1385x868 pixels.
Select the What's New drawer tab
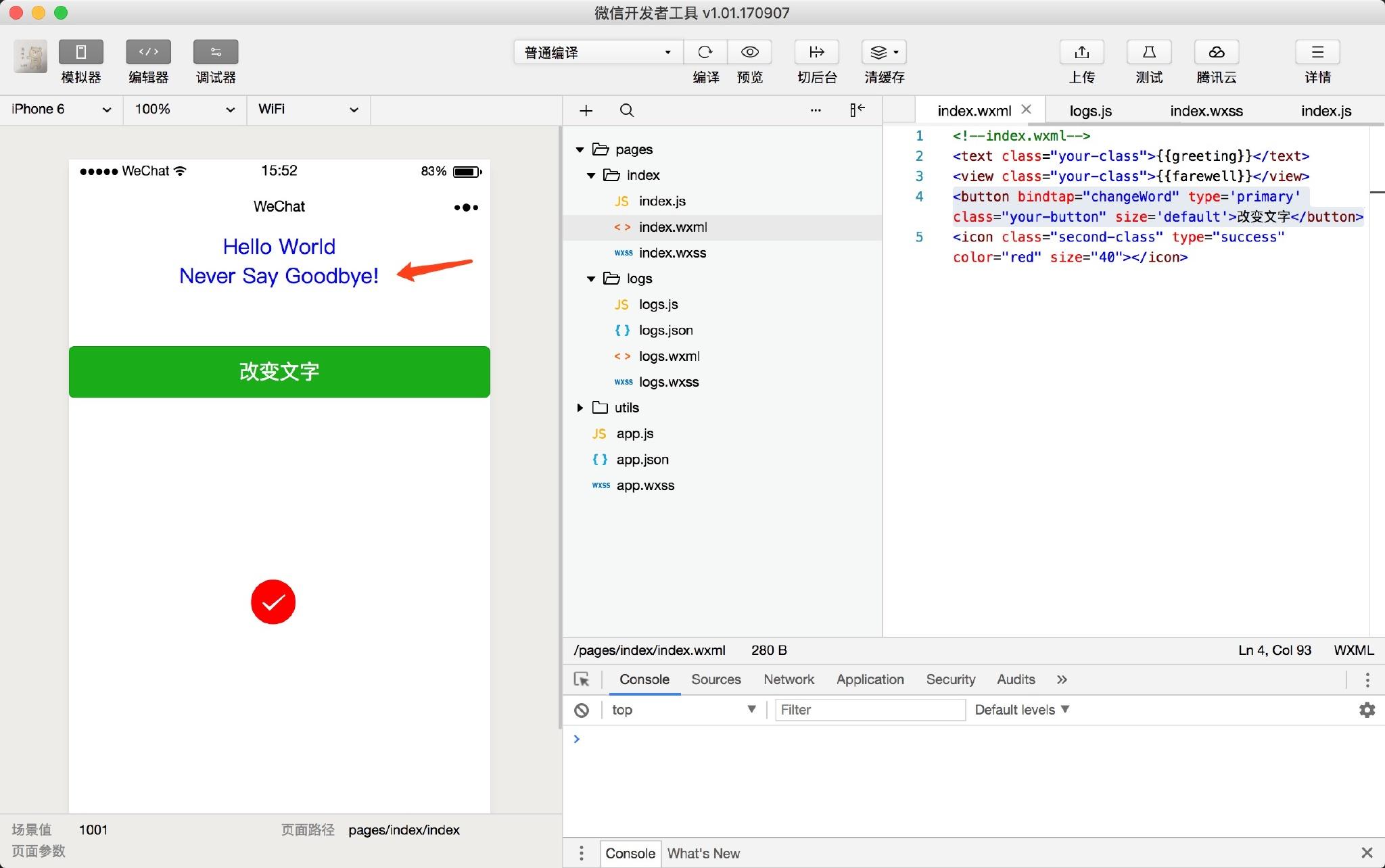(703, 853)
